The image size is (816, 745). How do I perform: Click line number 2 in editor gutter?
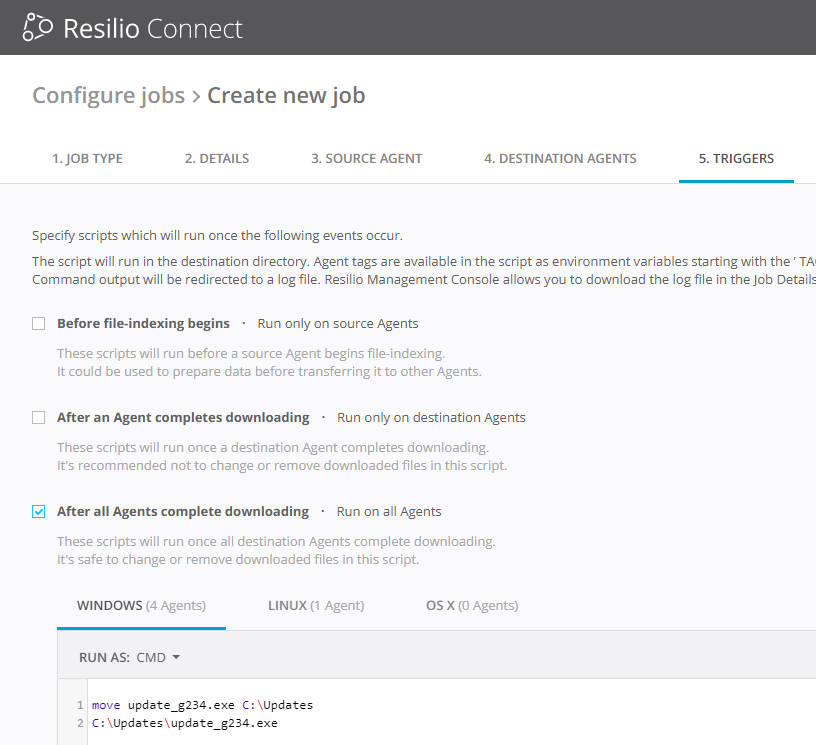coord(79,723)
